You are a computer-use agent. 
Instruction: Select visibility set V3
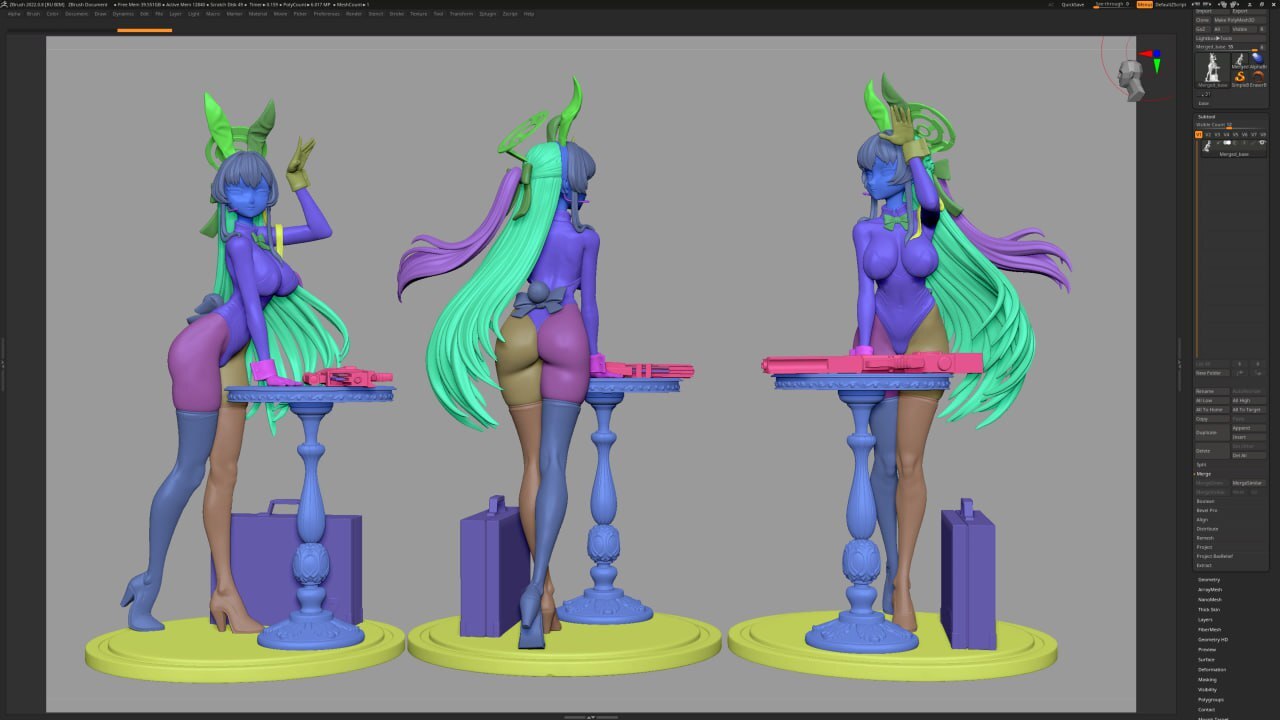tap(1217, 134)
